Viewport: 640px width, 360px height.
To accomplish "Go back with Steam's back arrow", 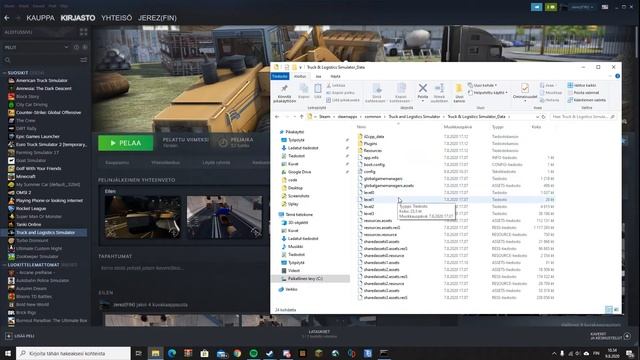I will click(7, 18).
